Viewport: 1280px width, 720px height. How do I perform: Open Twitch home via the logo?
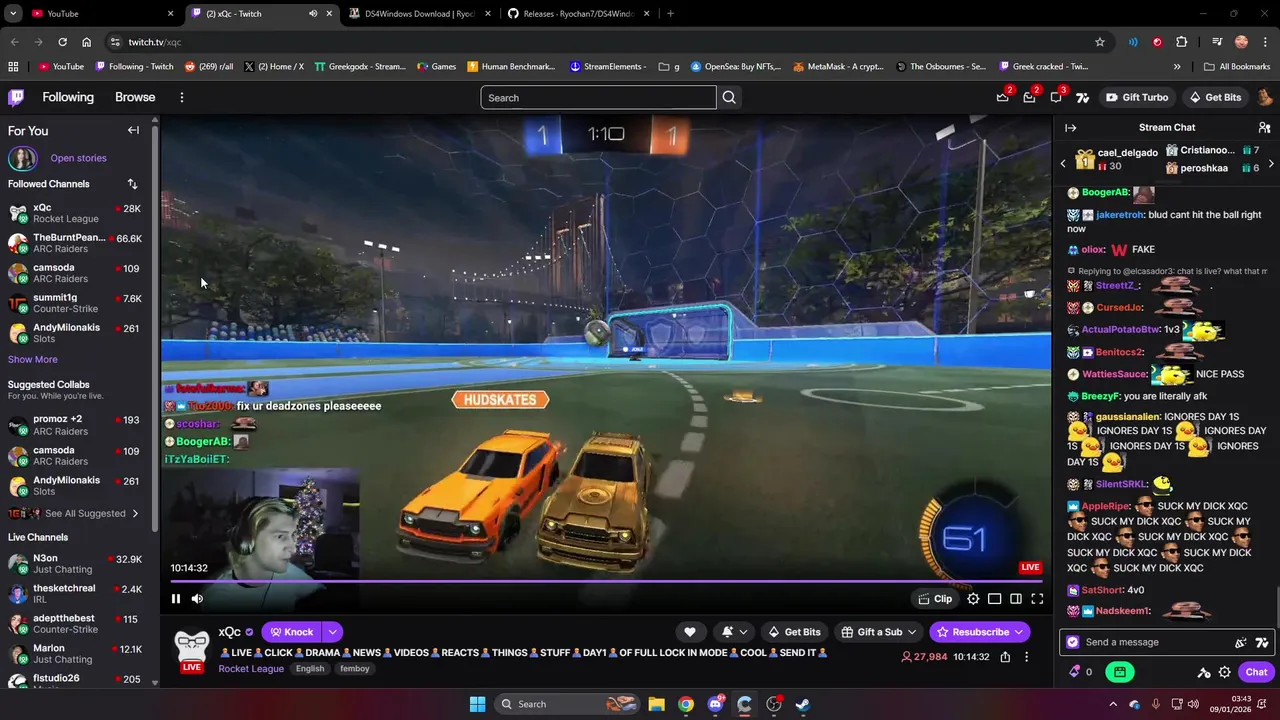16,97
